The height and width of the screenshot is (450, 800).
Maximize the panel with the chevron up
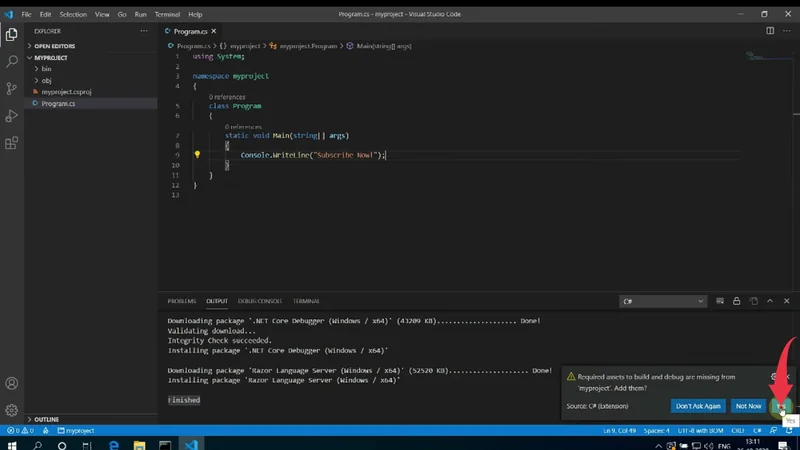pyautogui.click(x=769, y=301)
